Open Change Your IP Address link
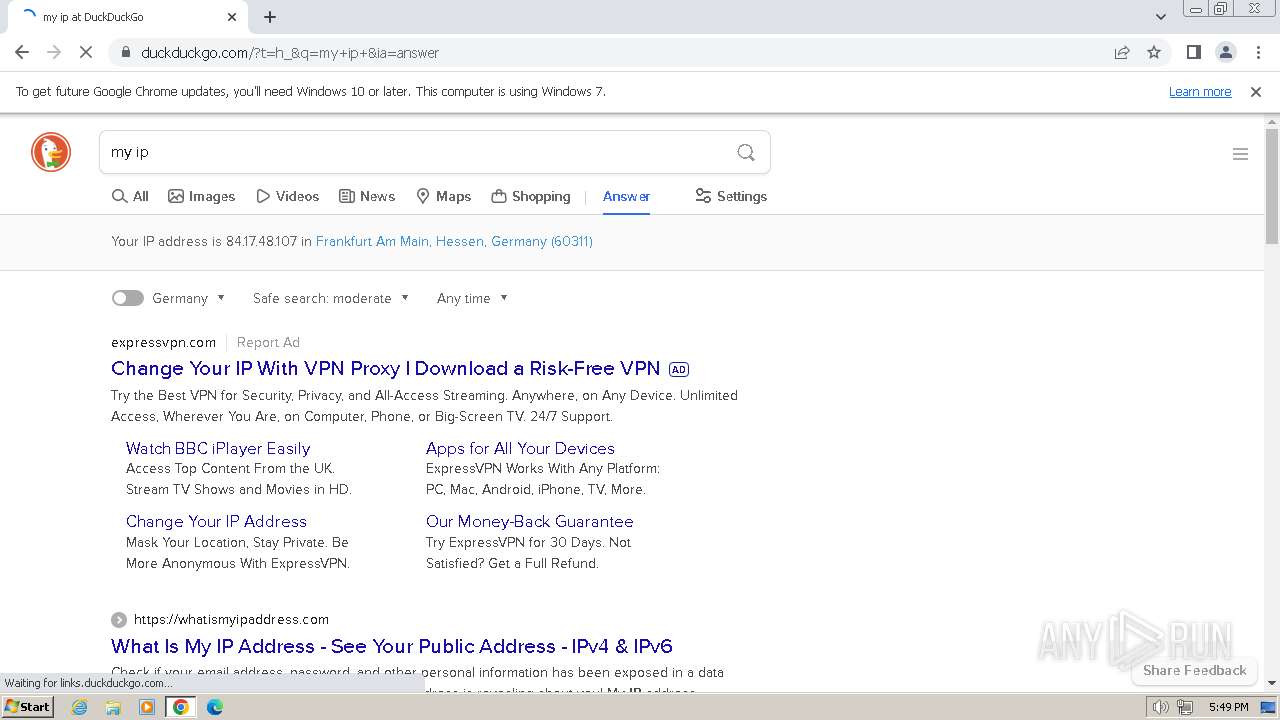This screenshot has height=720, width=1280. point(216,521)
